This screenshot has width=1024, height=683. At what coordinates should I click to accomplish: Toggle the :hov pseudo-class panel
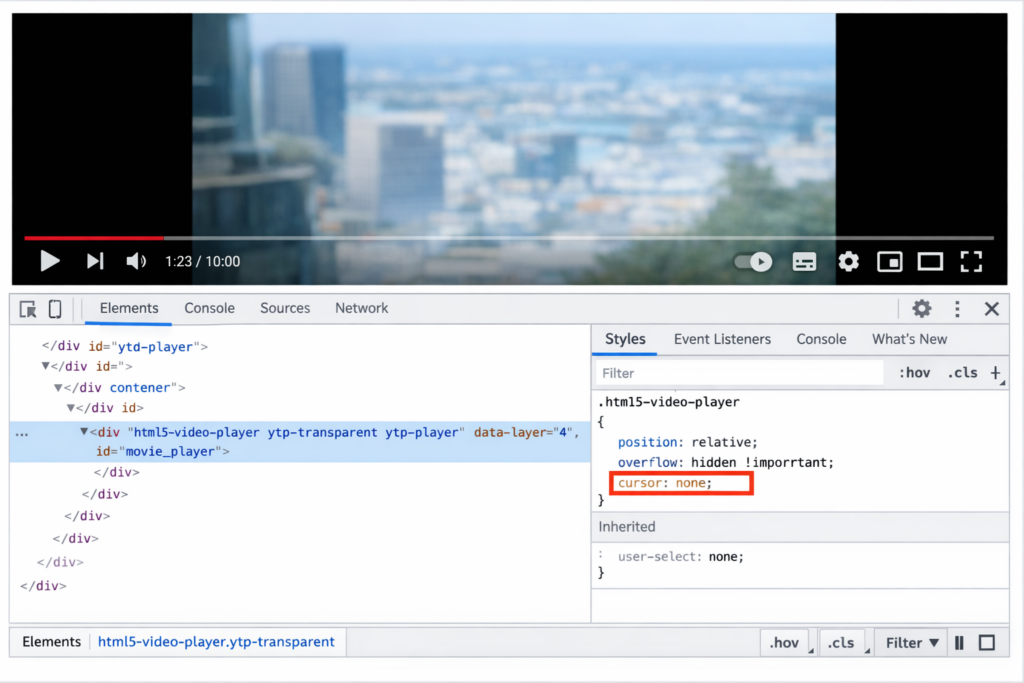(x=912, y=372)
